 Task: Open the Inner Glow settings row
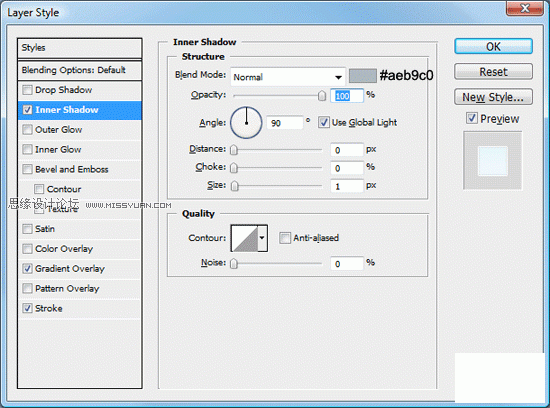80,149
